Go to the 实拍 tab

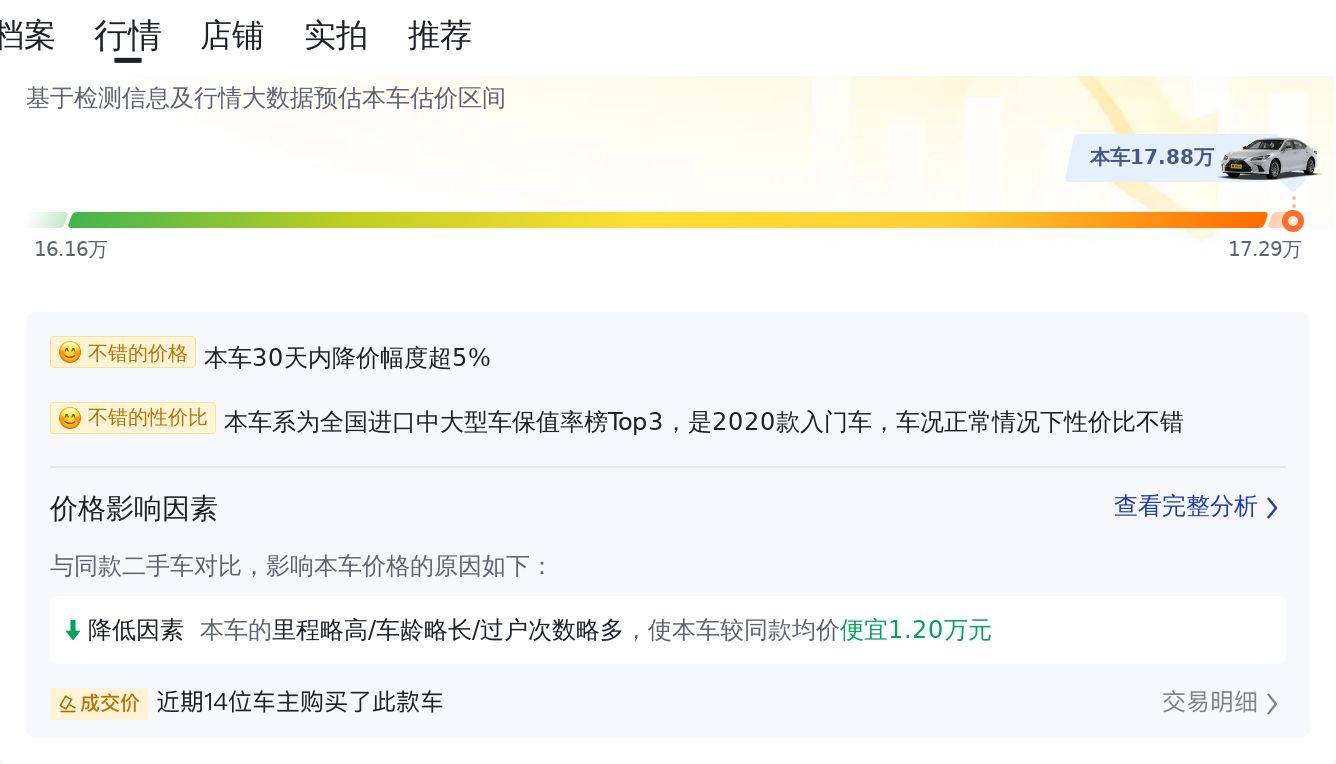point(336,36)
